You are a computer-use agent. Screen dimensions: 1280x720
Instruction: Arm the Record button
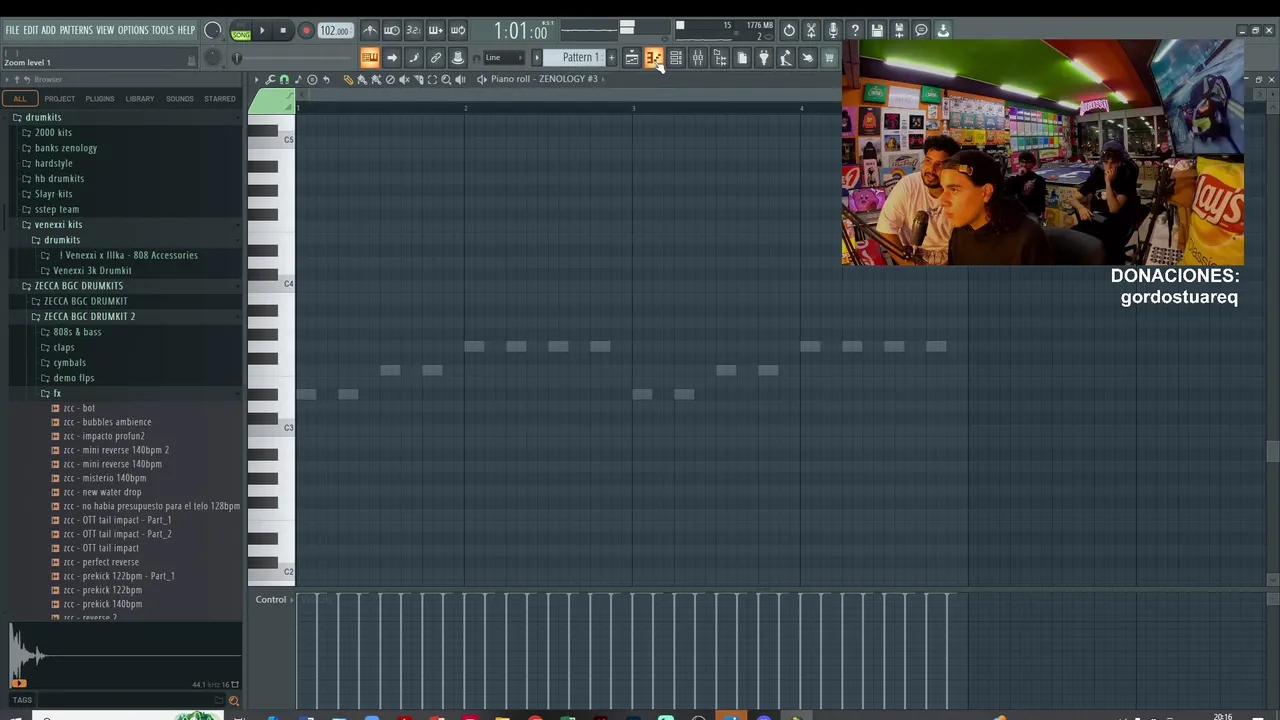click(306, 30)
